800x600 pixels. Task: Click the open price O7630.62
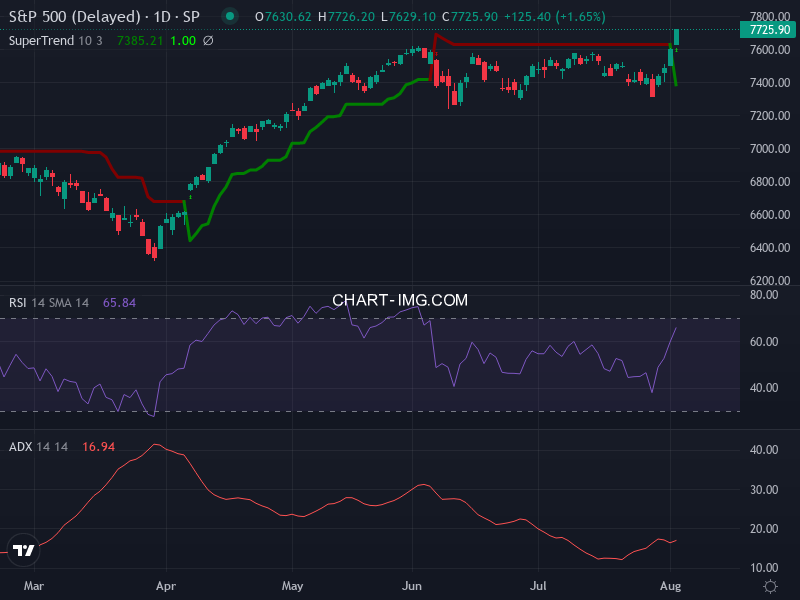tap(283, 17)
